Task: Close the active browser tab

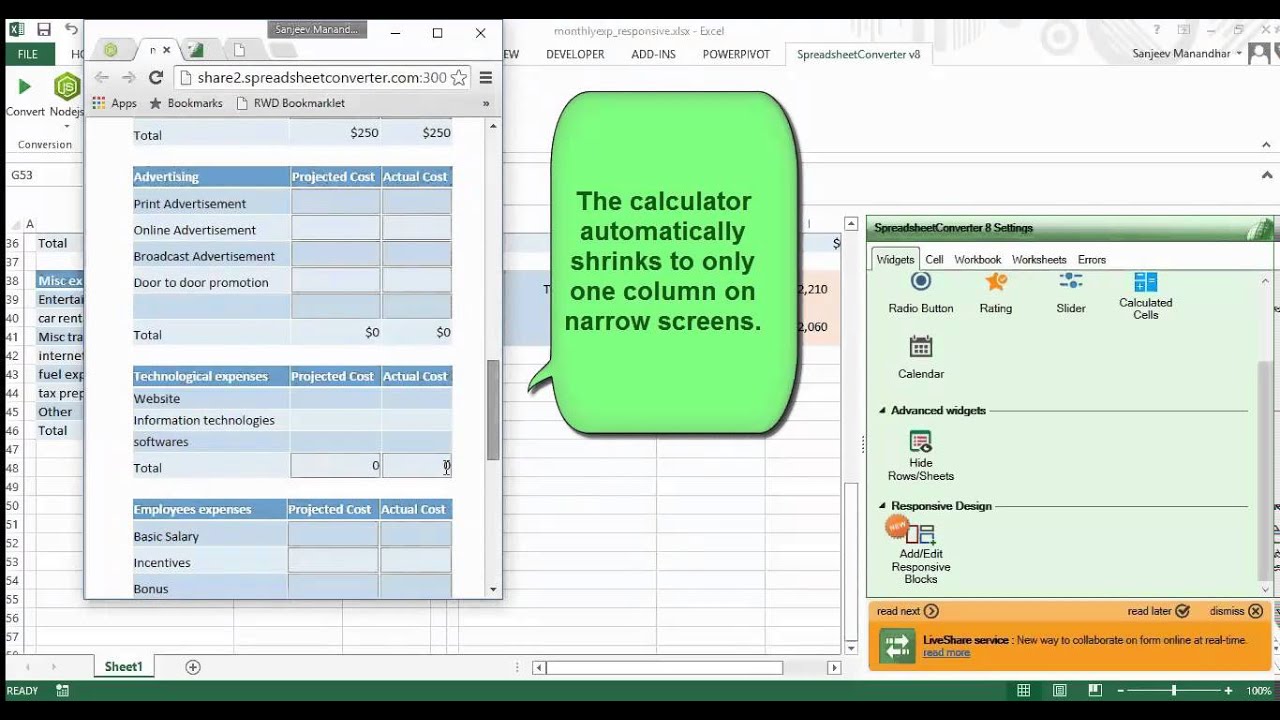Action: [x=167, y=49]
